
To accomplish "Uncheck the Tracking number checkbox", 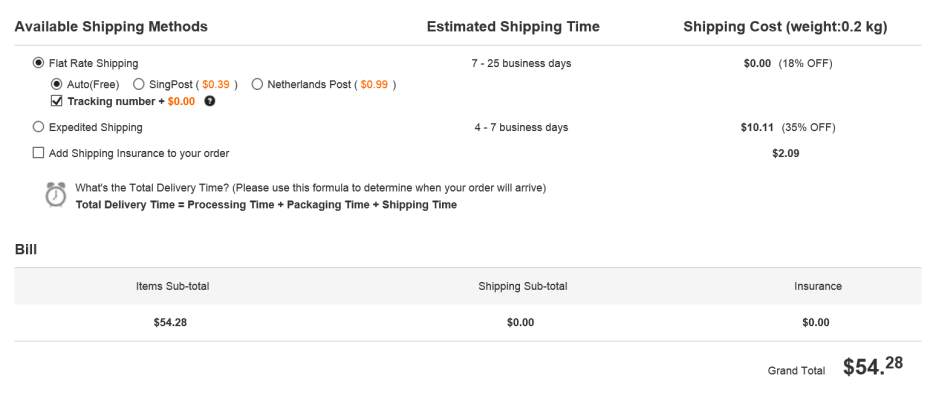I will point(57,101).
